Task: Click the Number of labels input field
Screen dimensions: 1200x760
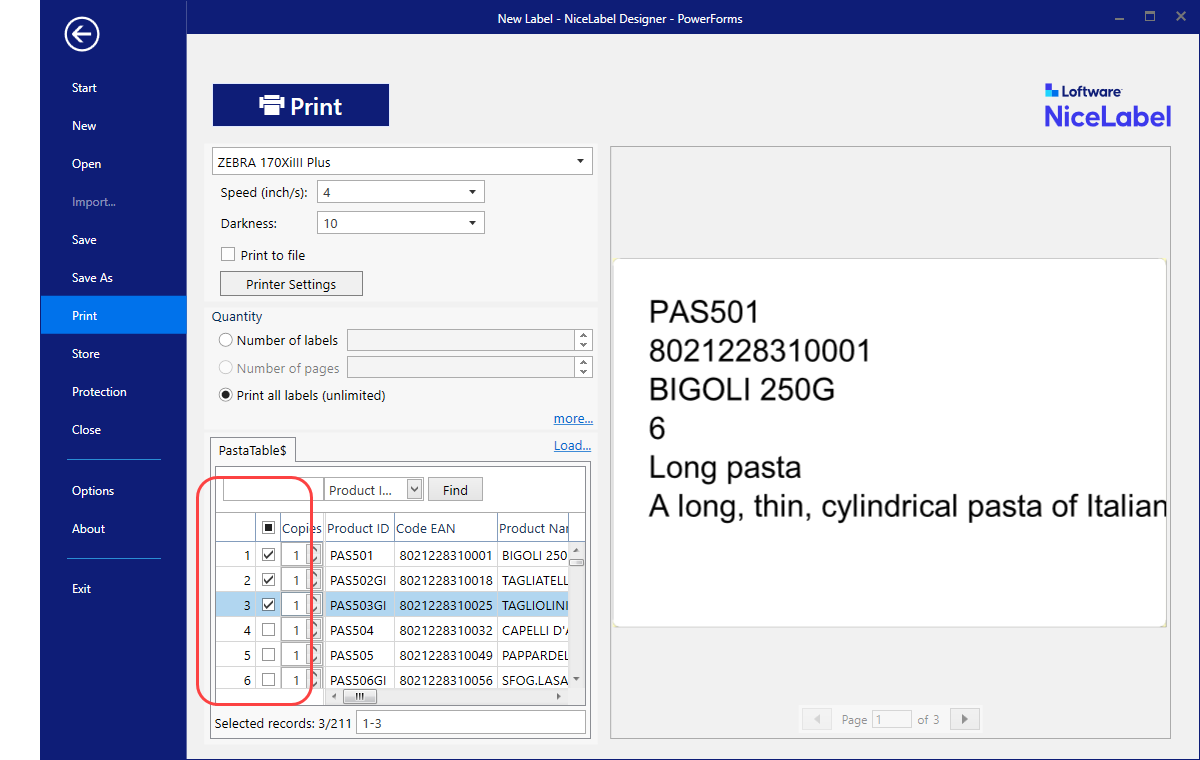Action: 461,340
